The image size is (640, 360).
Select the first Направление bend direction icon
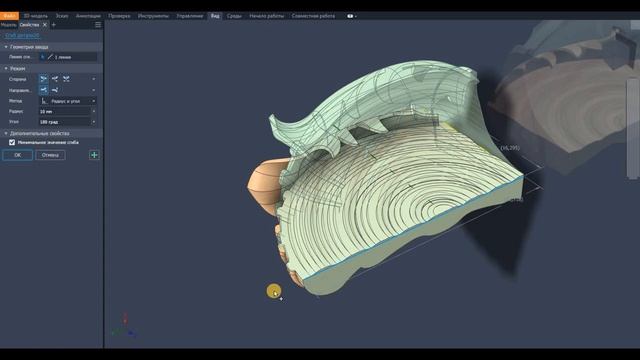tap(43, 90)
